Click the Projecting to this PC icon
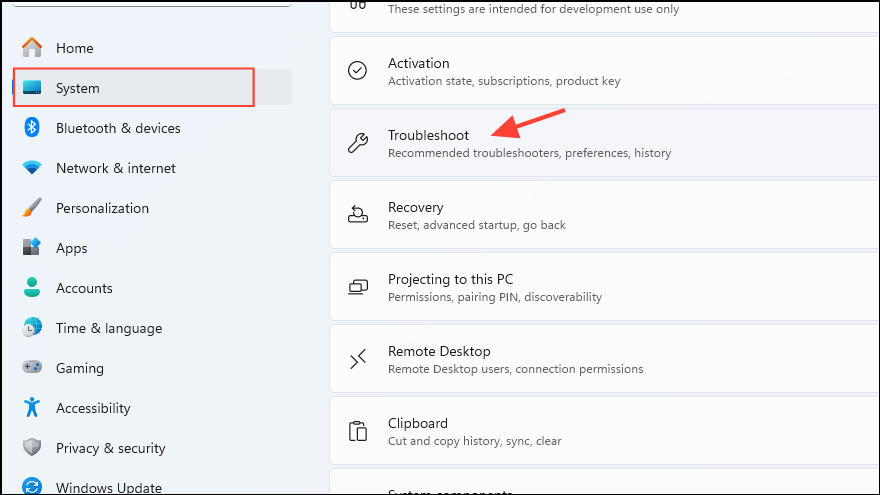This screenshot has height=495, width=880. point(357,287)
